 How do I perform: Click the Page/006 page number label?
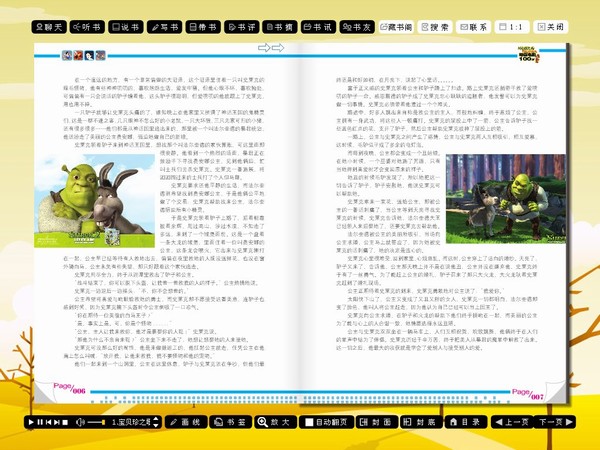click(x=69, y=388)
